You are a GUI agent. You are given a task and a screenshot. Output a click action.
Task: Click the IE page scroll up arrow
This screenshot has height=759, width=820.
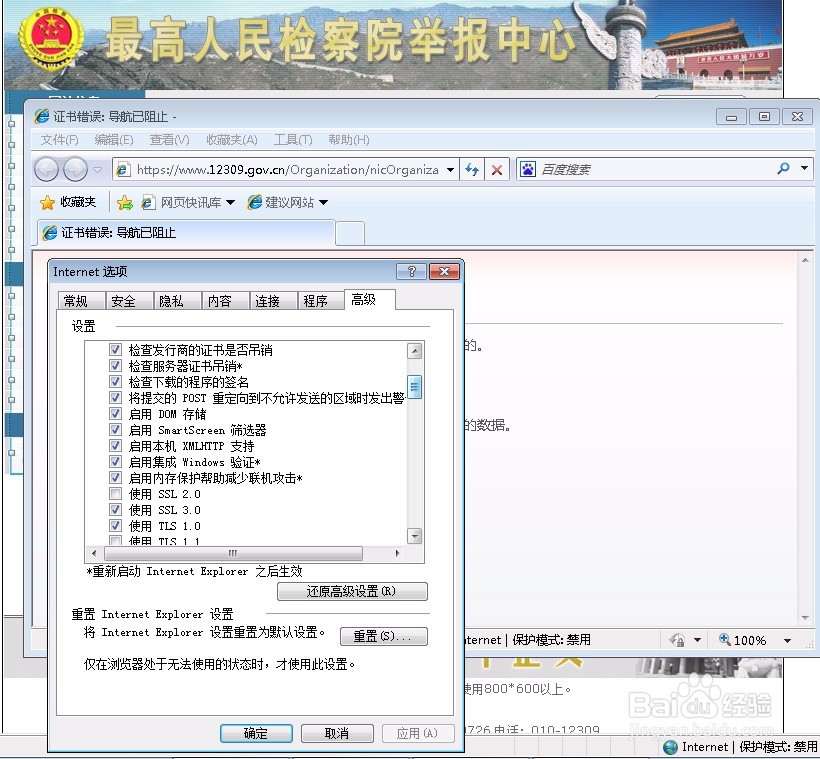point(805,260)
